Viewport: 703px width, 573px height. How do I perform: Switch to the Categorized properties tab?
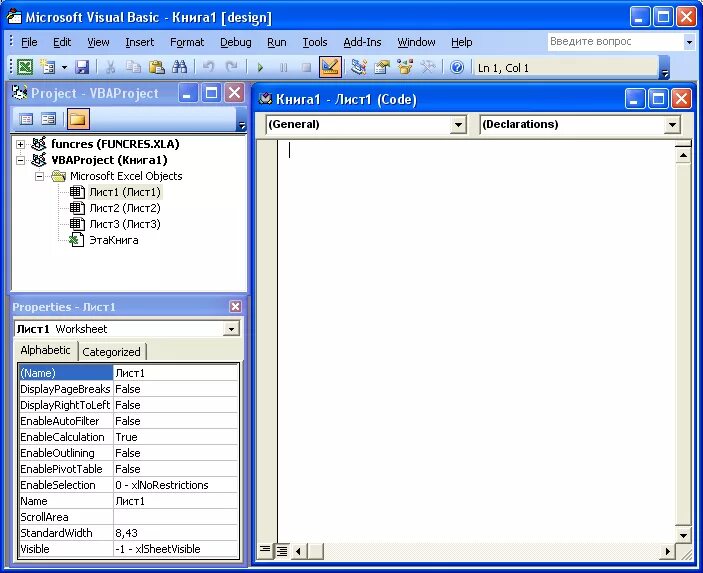112,352
